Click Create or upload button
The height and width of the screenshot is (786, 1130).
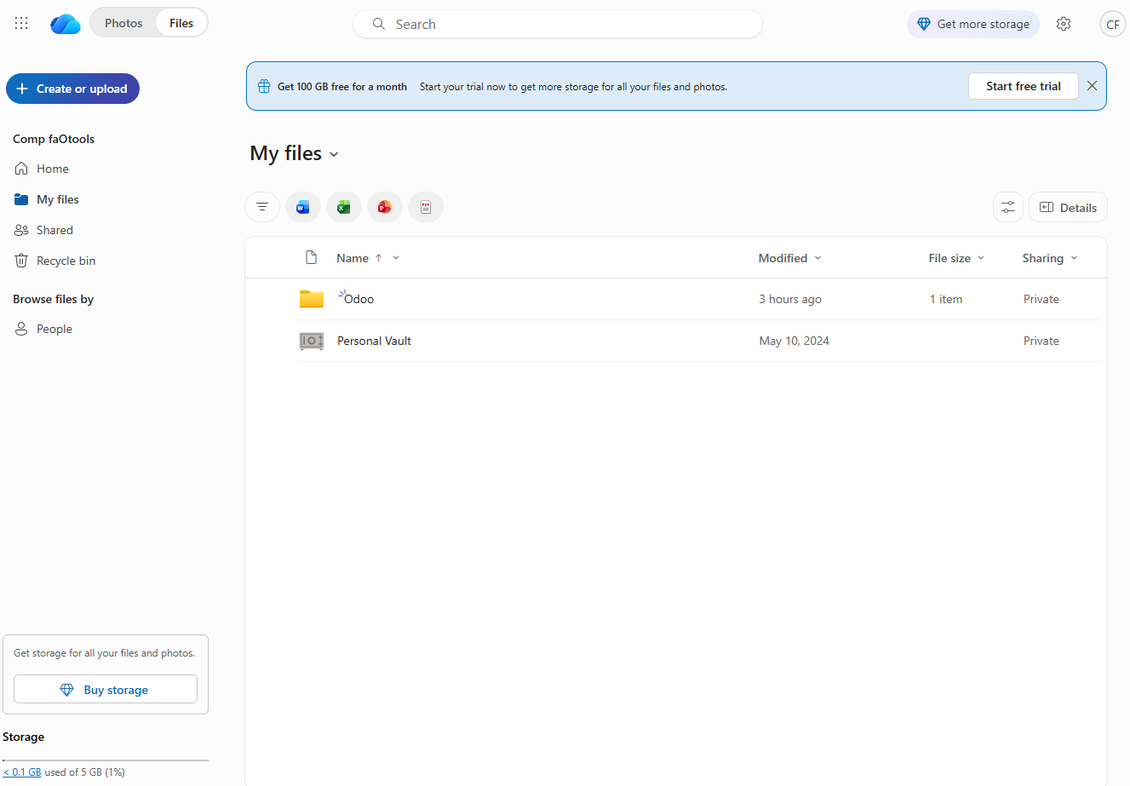[x=73, y=89]
